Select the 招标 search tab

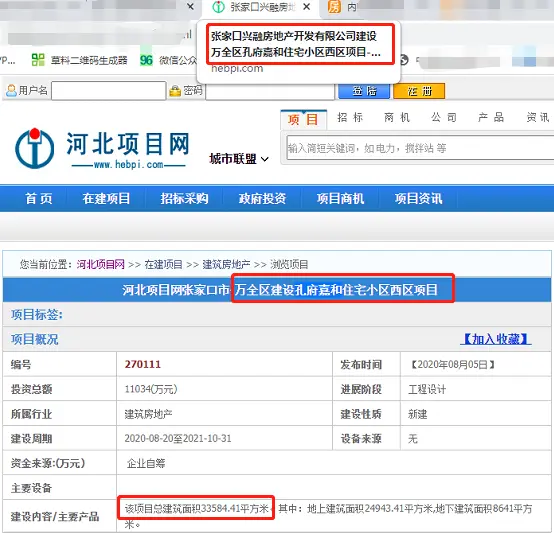pos(350,117)
